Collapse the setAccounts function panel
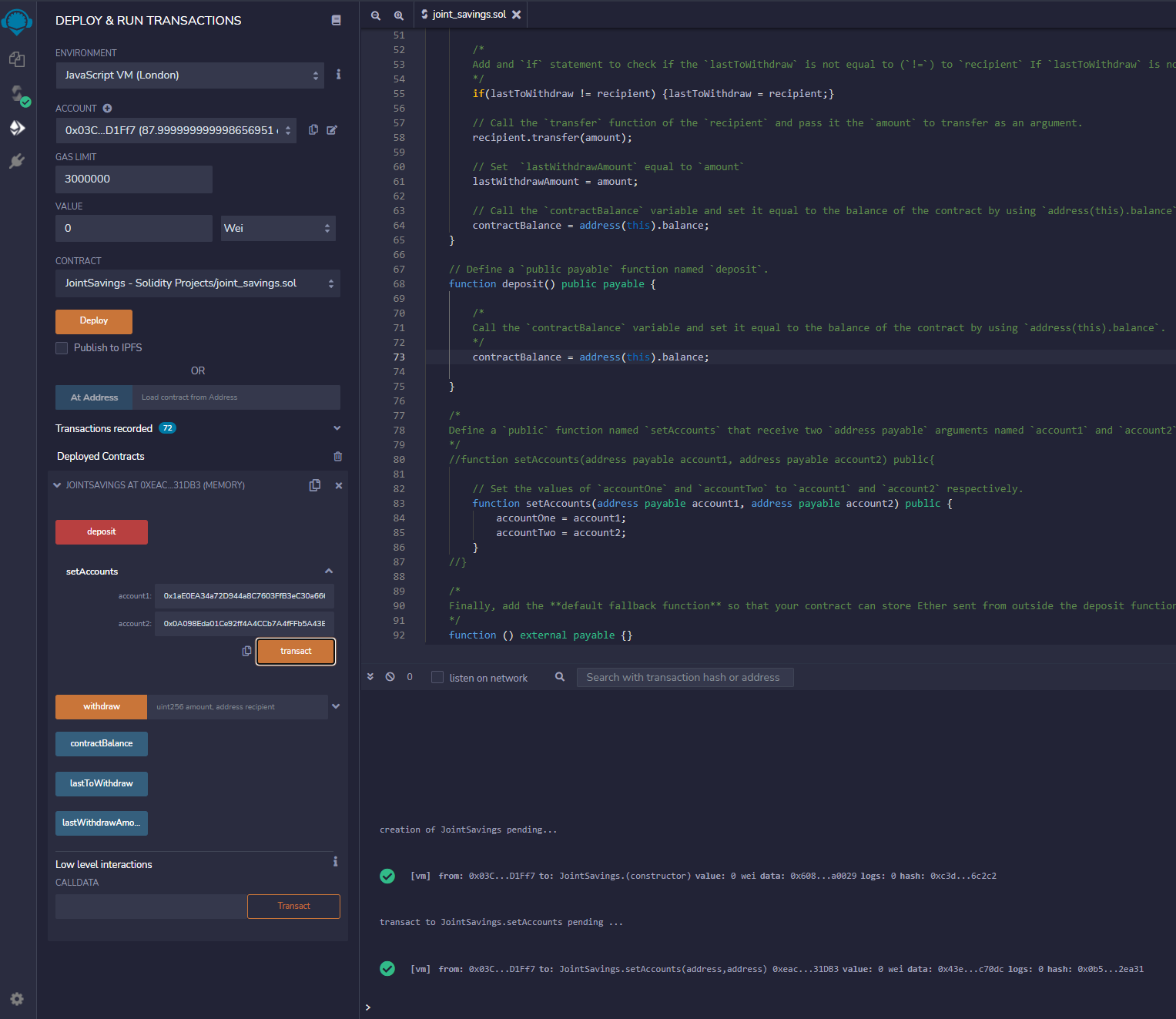1176x1019 pixels. coord(329,571)
